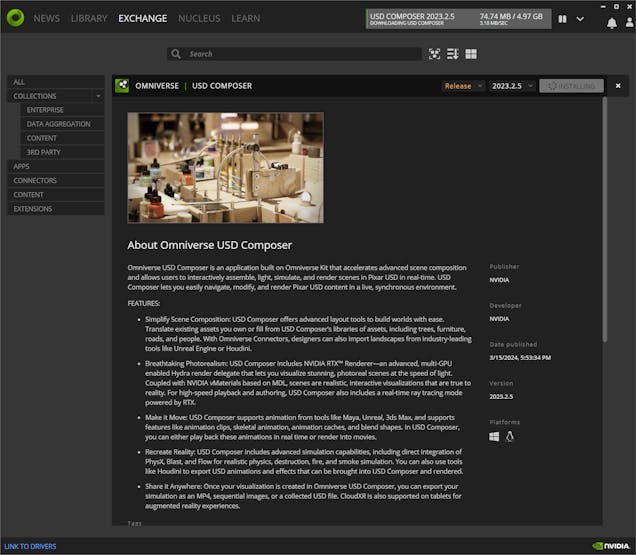636x555 pixels.
Task: Click the USD Composer app icon
Action: (122, 86)
